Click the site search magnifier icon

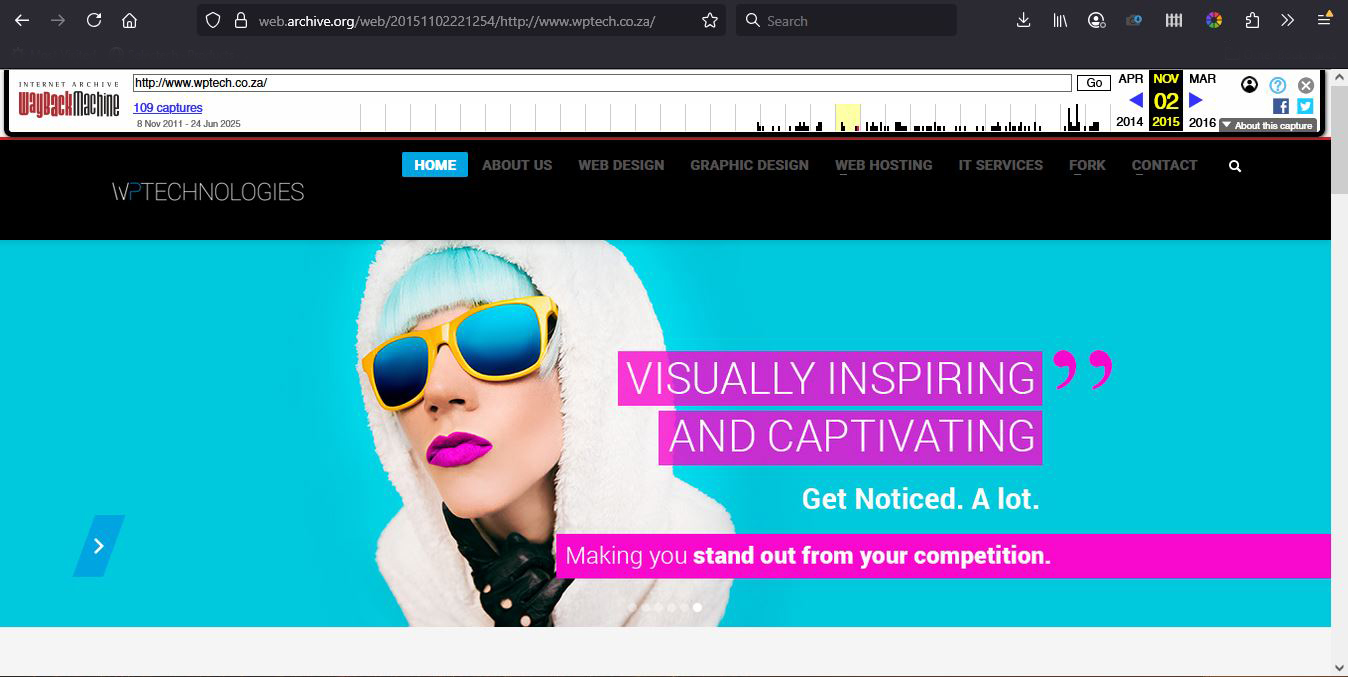pyautogui.click(x=1235, y=166)
